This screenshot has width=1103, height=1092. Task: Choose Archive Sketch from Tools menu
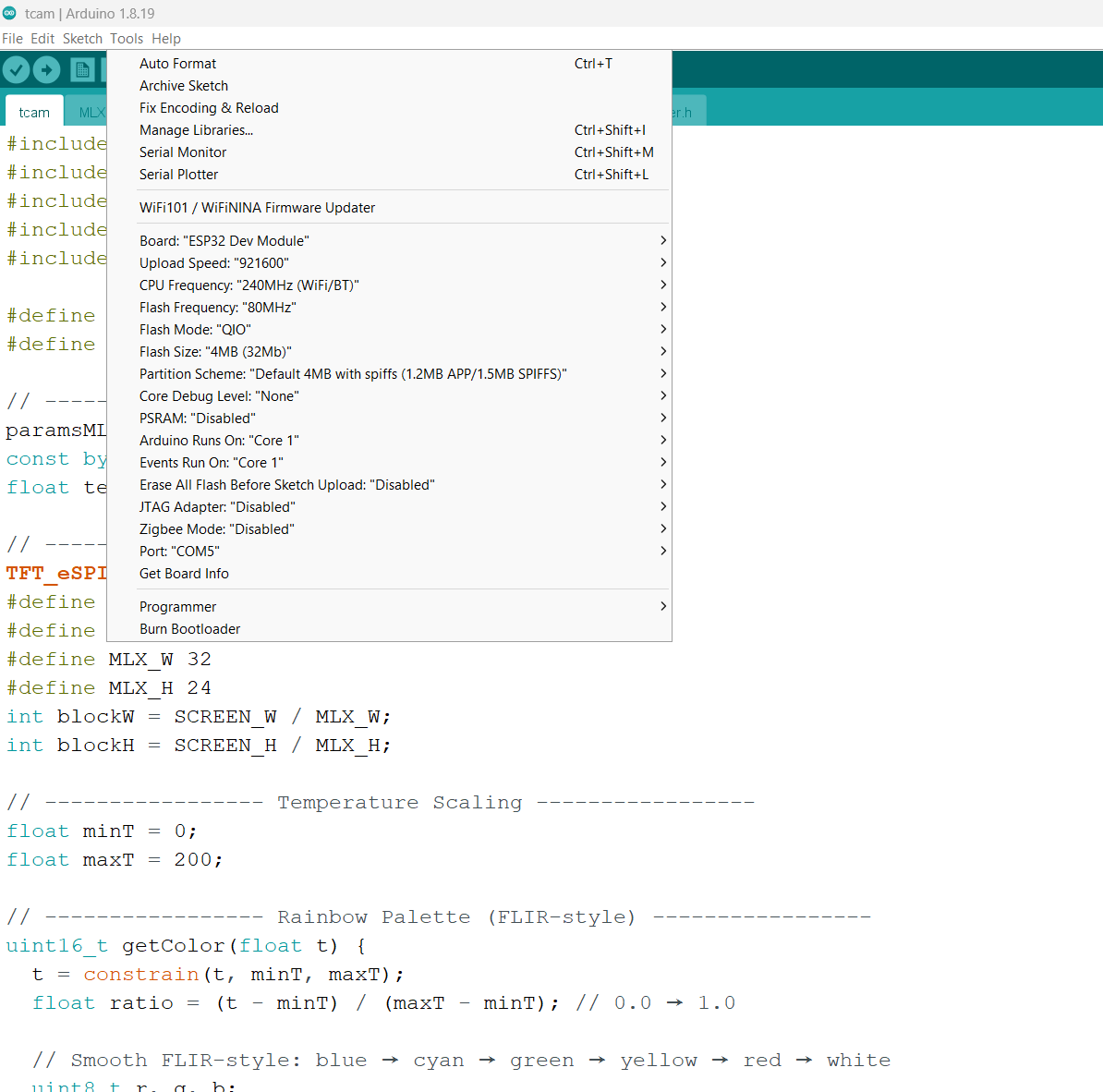389,86
